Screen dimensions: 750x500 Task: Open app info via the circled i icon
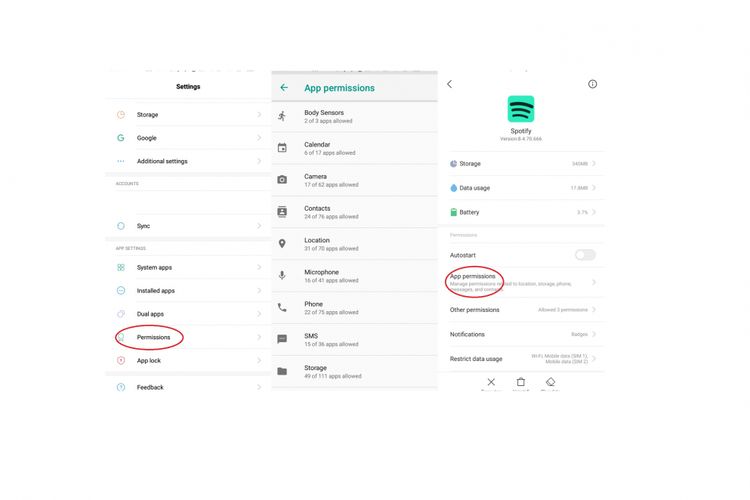(592, 84)
